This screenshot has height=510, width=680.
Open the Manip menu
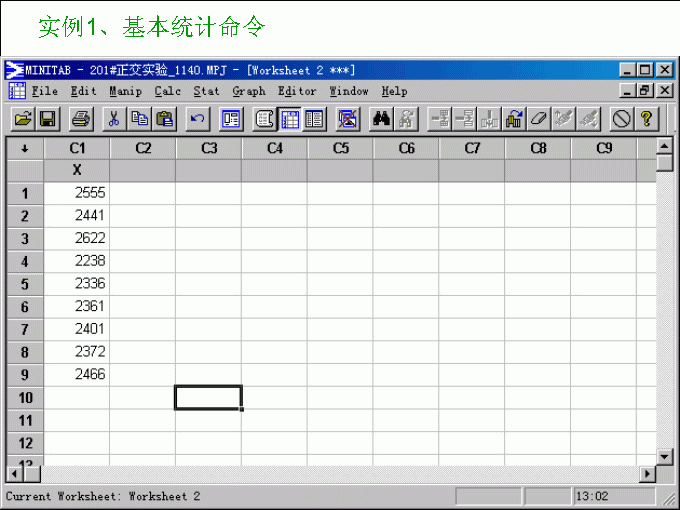point(125,91)
